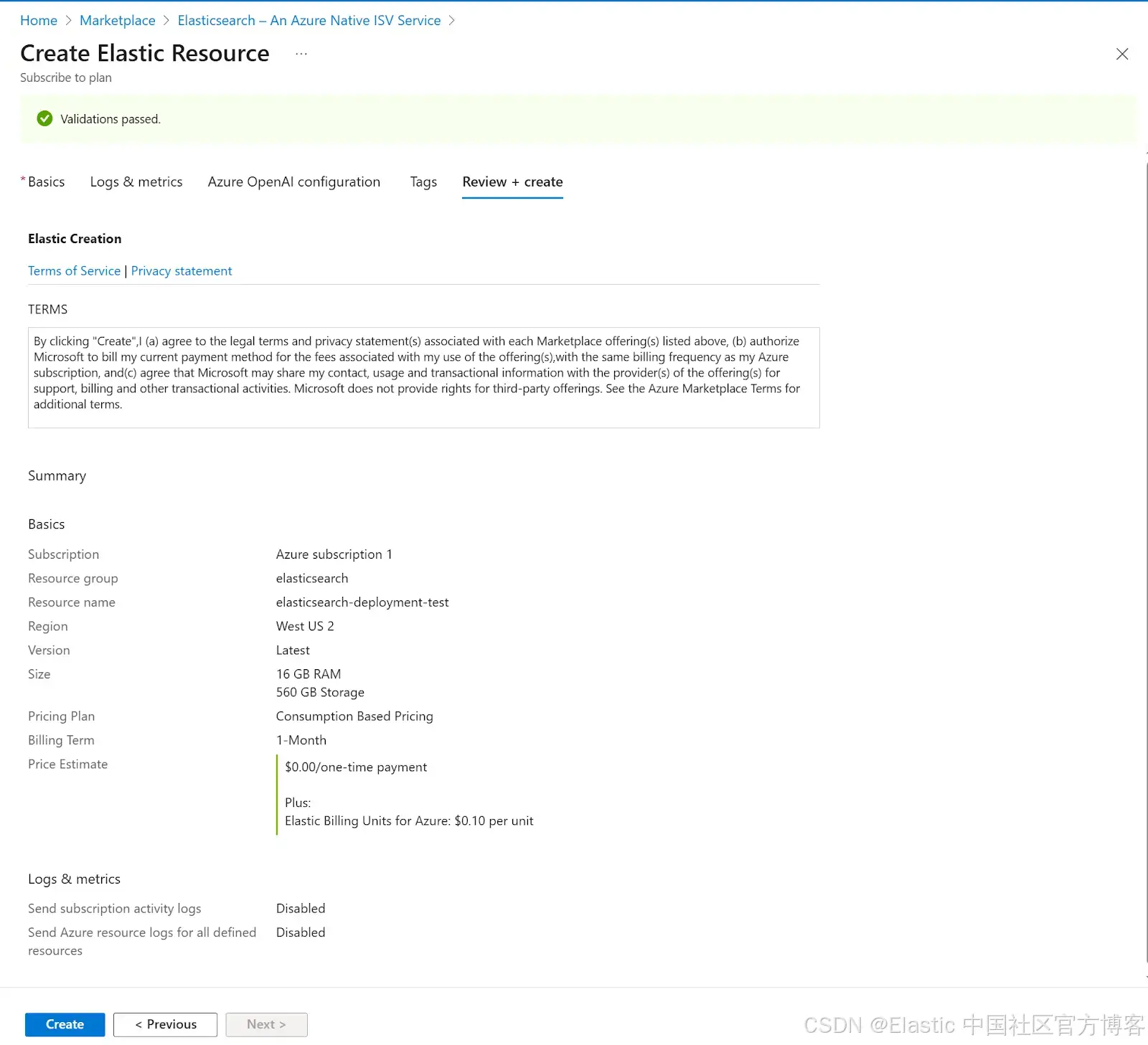Select Elastic Billing Units price line
Image resolution: width=1148 pixels, height=1045 pixels.
tap(409, 821)
